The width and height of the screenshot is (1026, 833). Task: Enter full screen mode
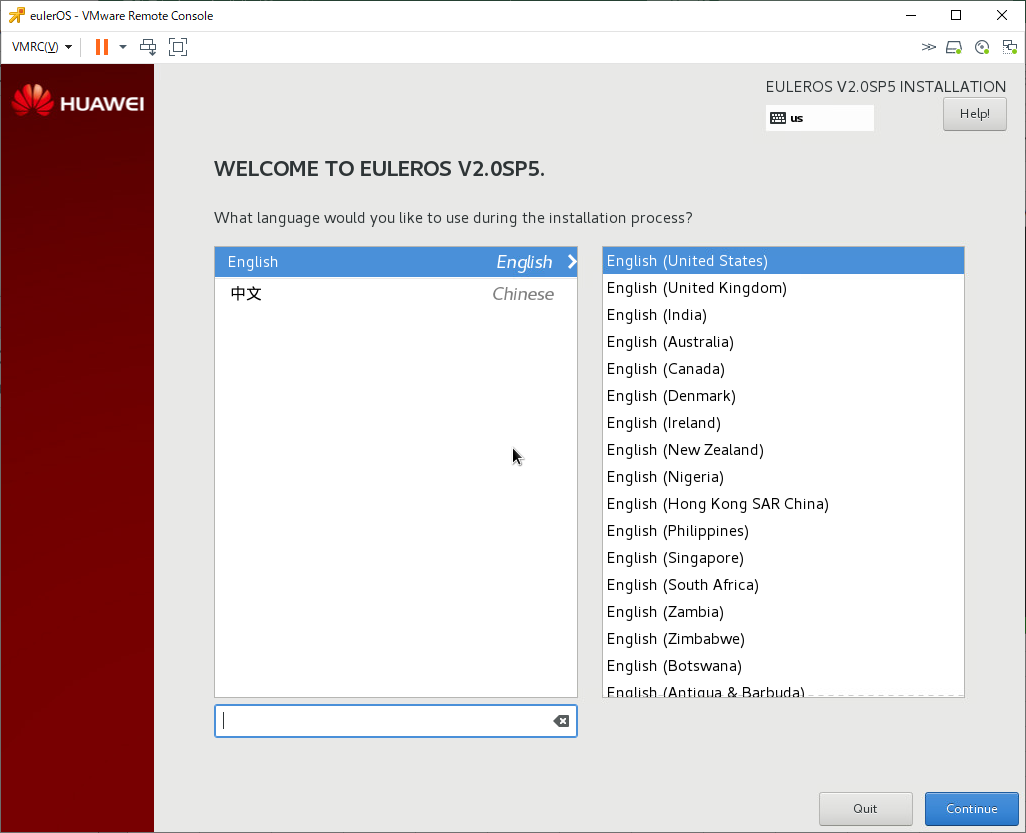(x=178, y=46)
